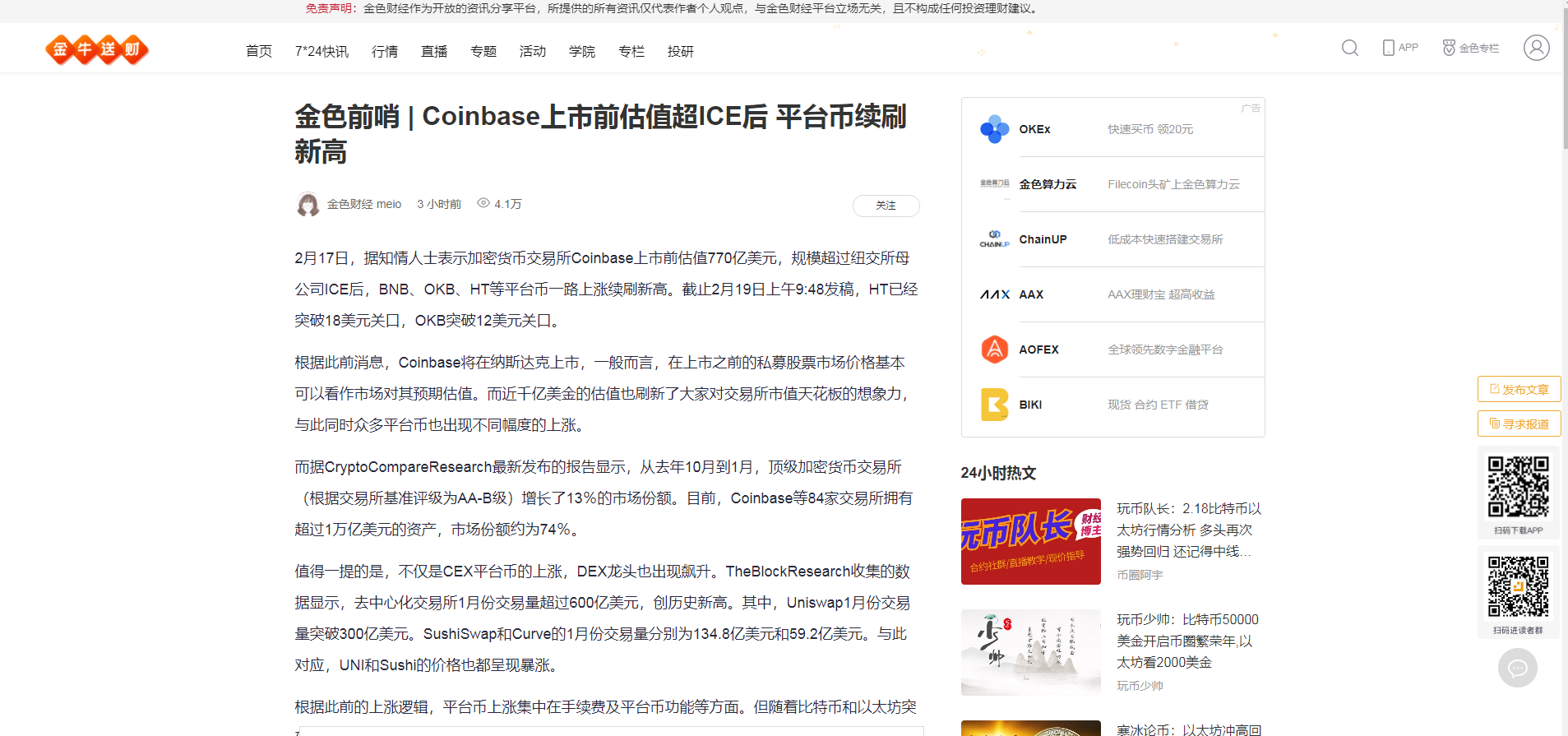
Task: Click the 3 小时前 timestamp
Action: tap(439, 204)
